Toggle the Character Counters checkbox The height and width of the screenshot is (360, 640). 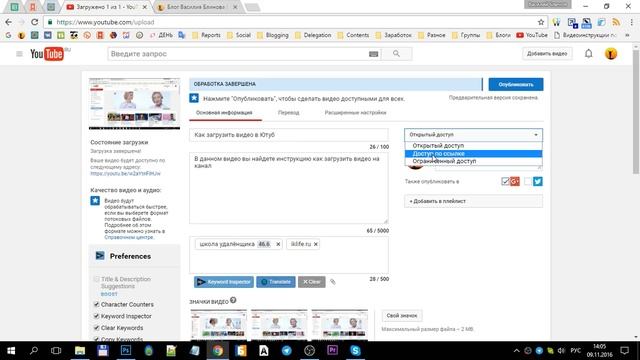click(x=96, y=304)
